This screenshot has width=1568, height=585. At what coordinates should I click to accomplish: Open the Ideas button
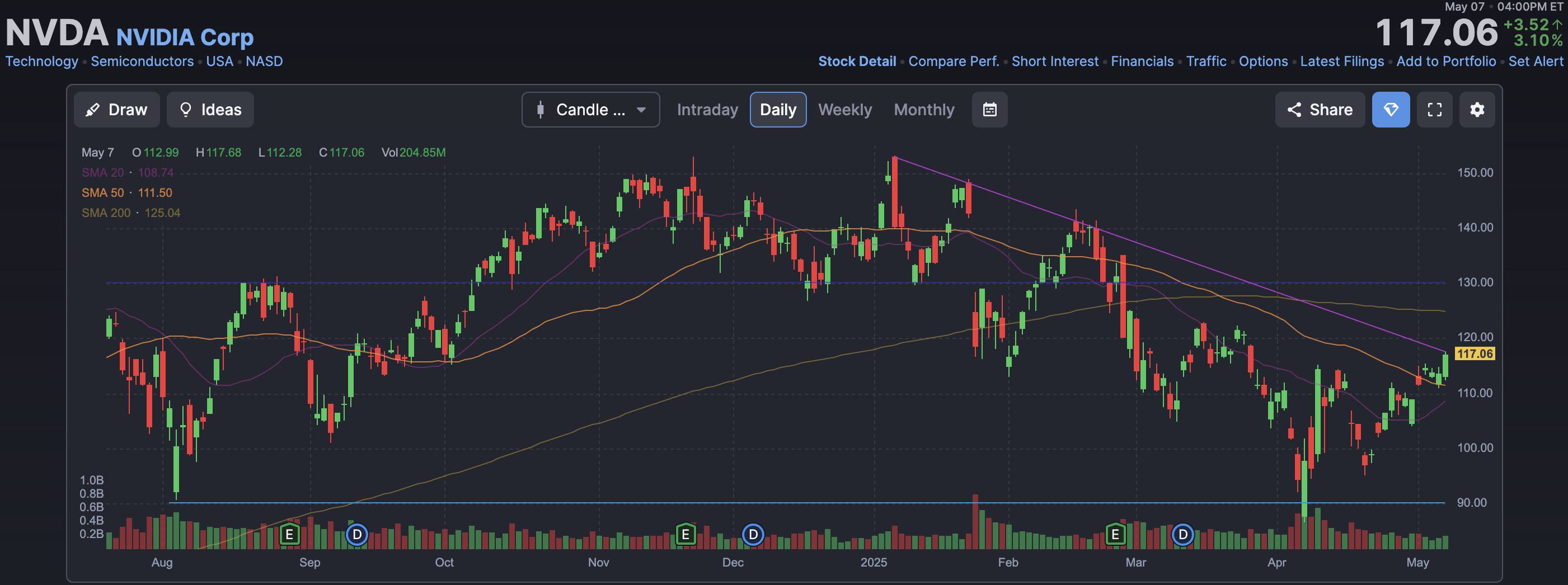[x=210, y=110]
